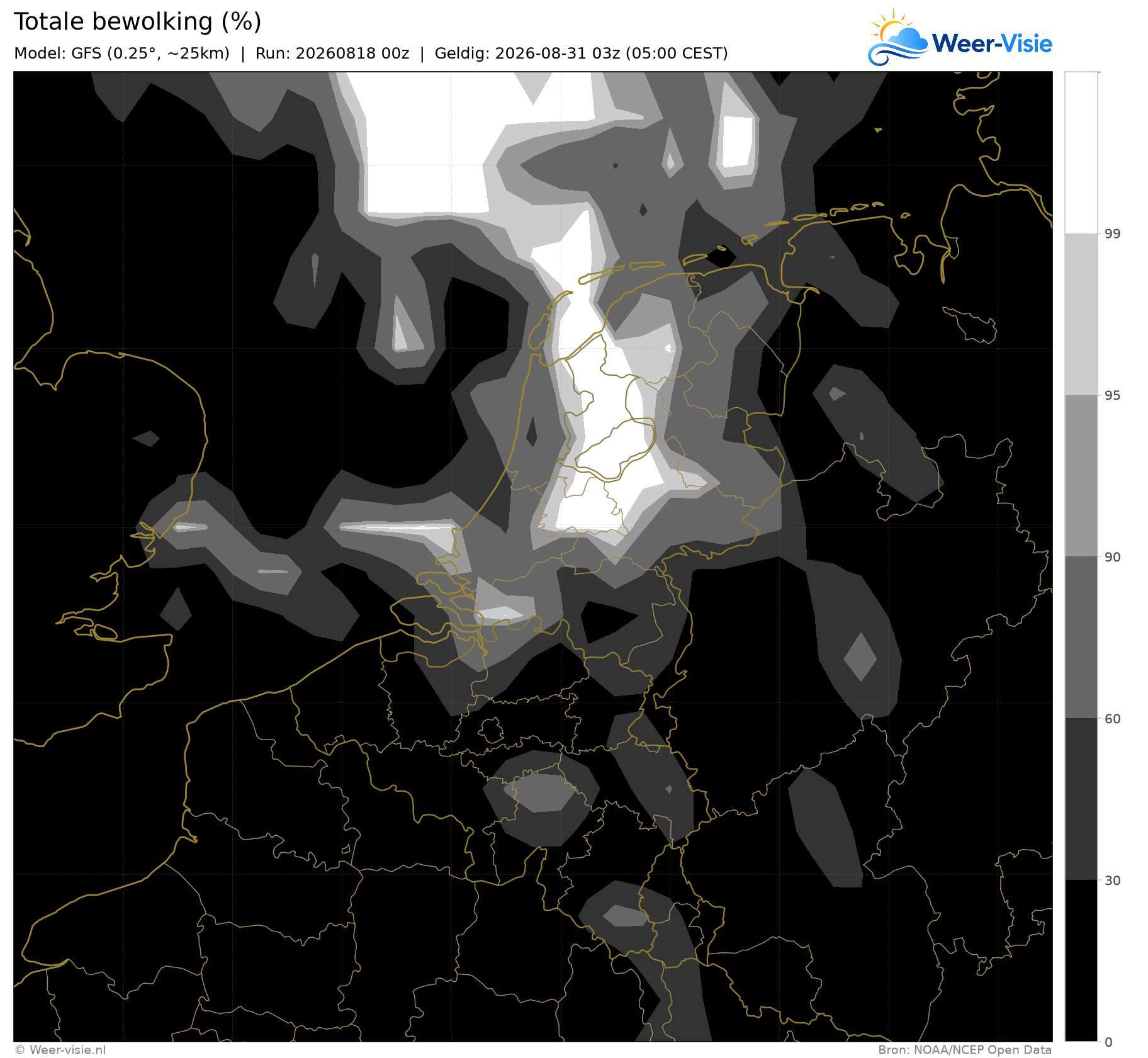Viewport: 1148px width, 1058px height.
Task: Open the © Weer-visie.nl copyright link
Action: click(x=60, y=1050)
